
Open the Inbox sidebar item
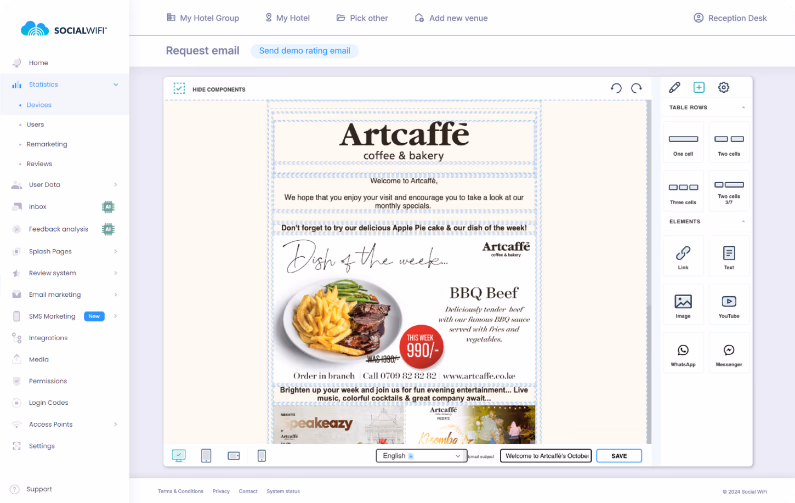pos(38,207)
